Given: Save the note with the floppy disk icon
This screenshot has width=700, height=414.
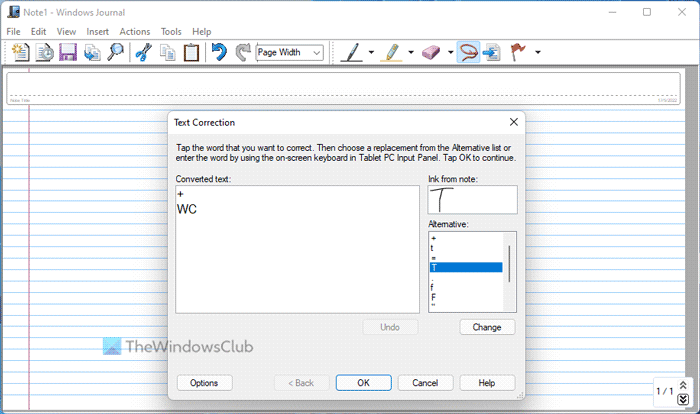Looking at the screenshot, I should 68,52.
